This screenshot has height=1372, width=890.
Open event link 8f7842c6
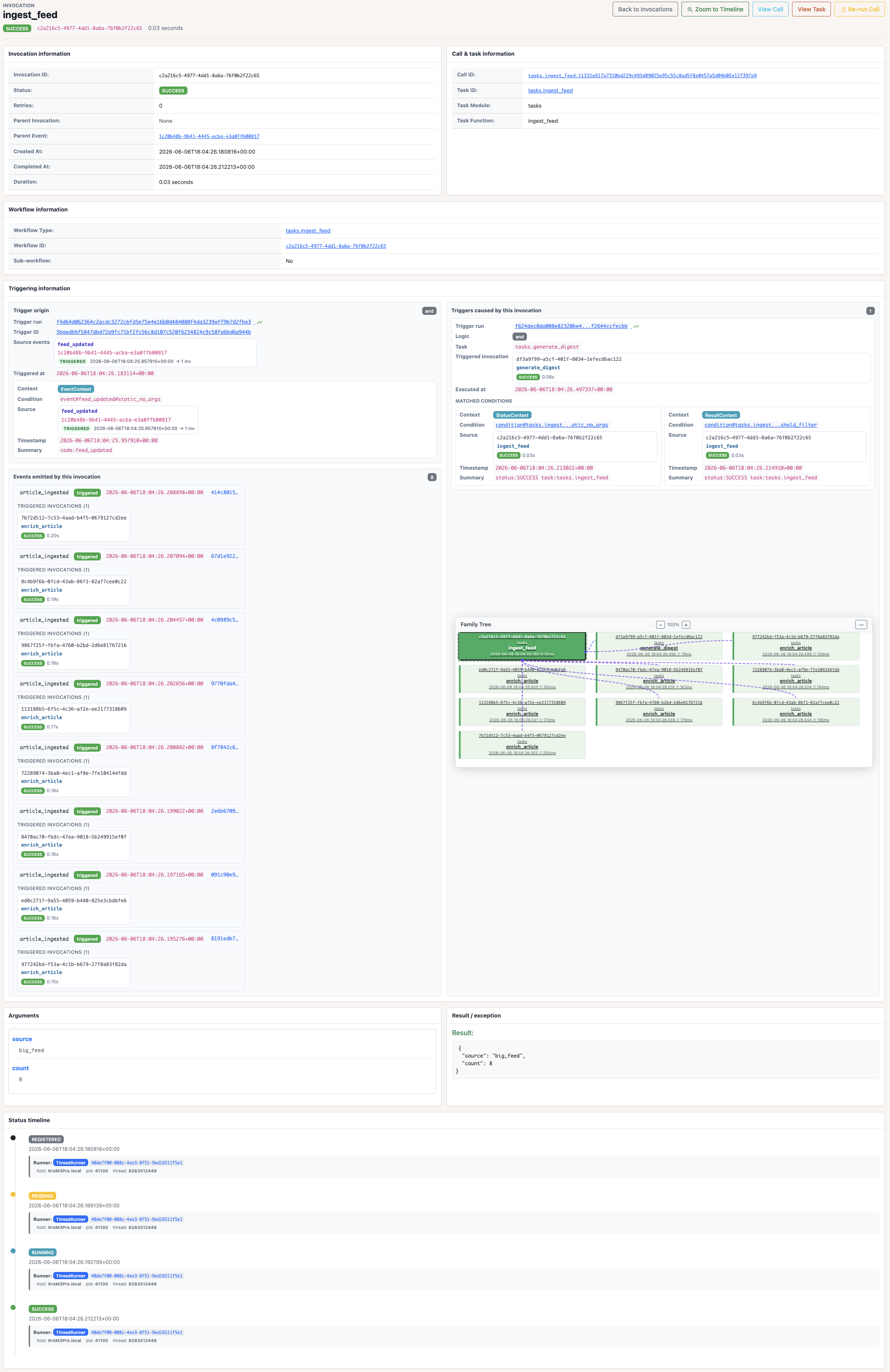pos(224,748)
